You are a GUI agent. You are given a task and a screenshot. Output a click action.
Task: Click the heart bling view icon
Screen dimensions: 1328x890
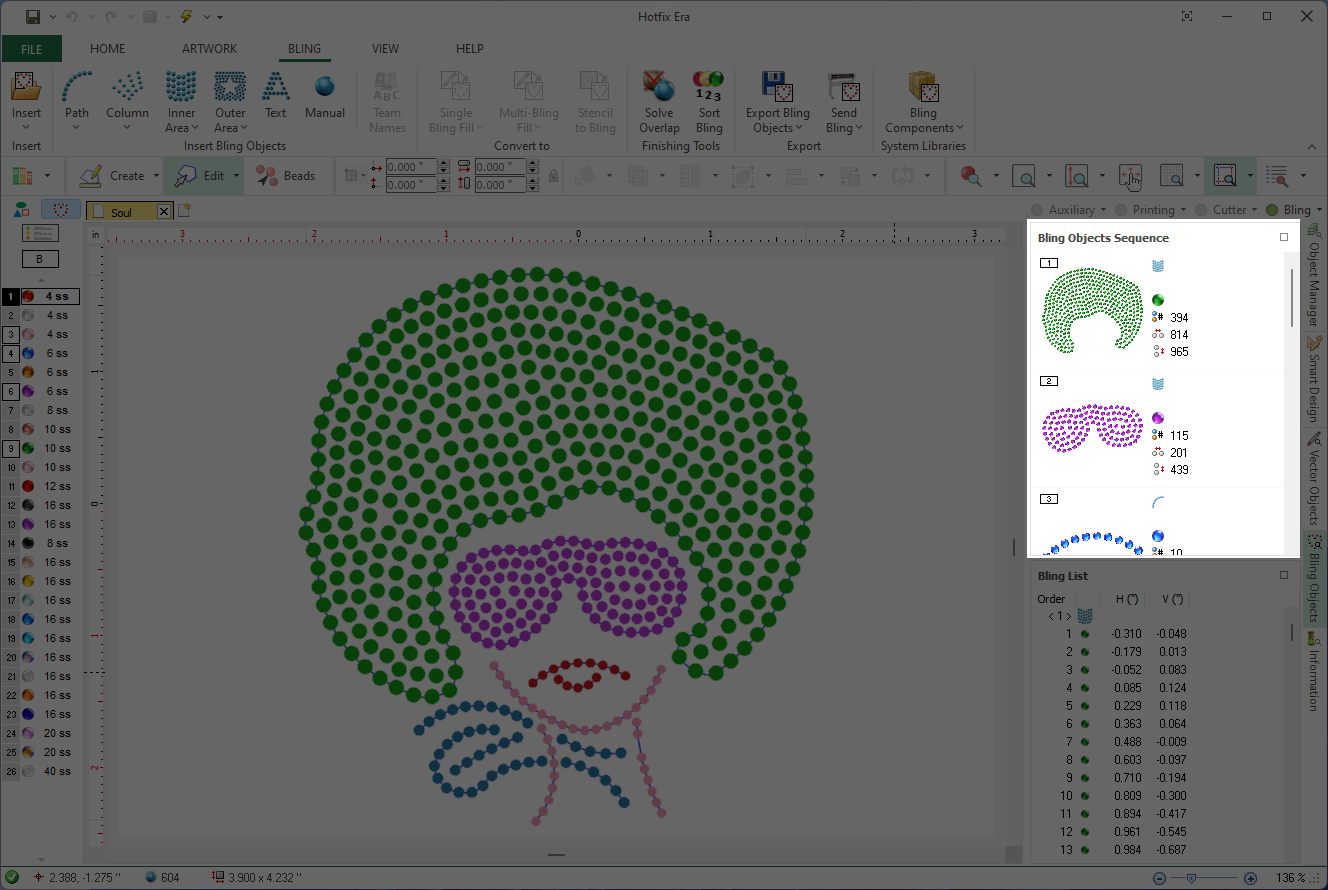coord(61,210)
